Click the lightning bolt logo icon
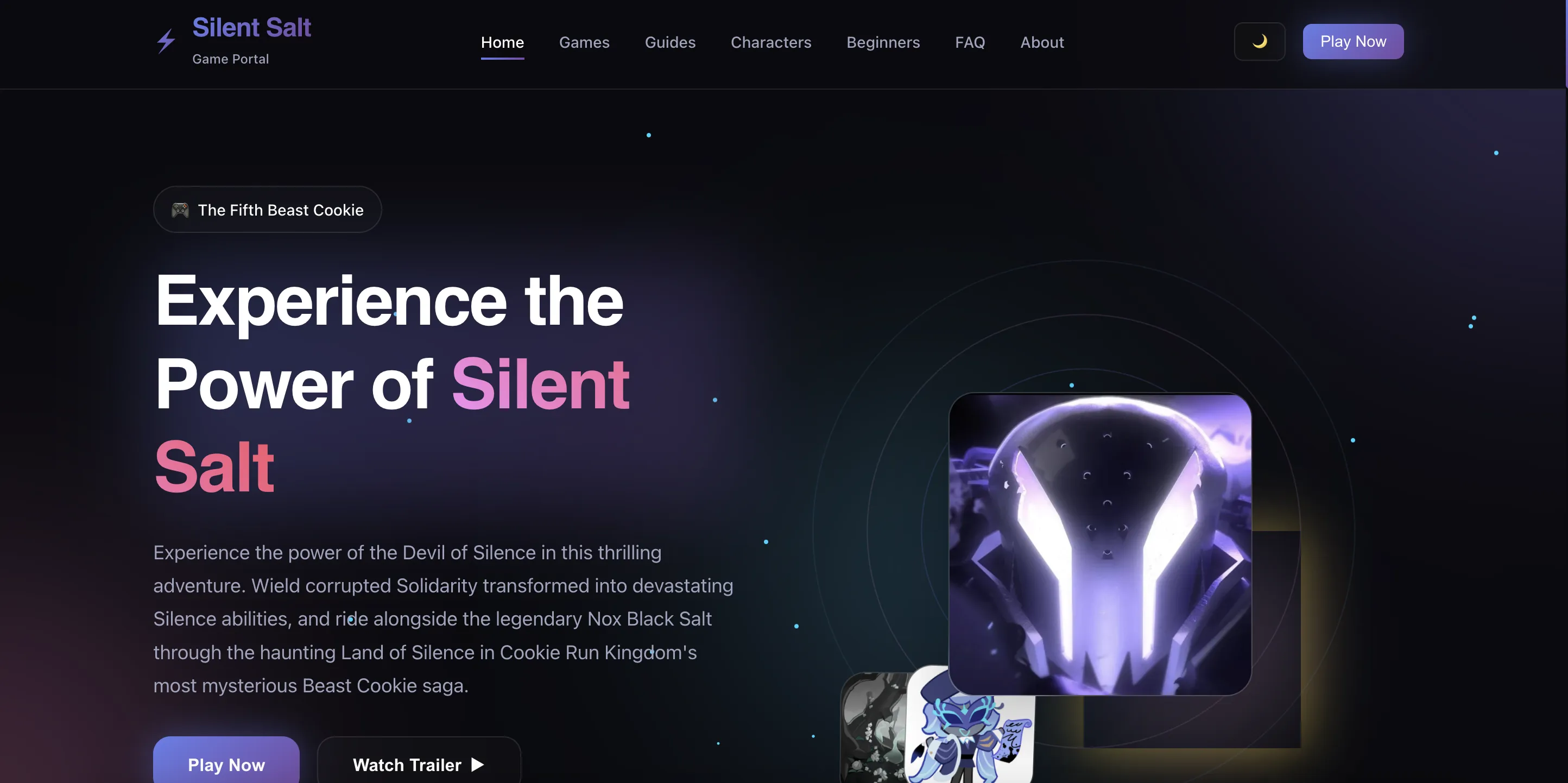The width and height of the screenshot is (1568, 783). click(166, 41)
